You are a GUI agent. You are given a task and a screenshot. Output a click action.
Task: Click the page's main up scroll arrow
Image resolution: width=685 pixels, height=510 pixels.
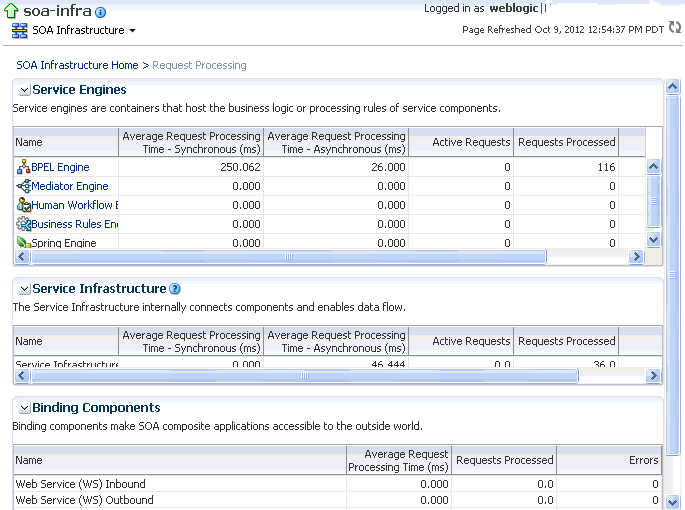672,87
